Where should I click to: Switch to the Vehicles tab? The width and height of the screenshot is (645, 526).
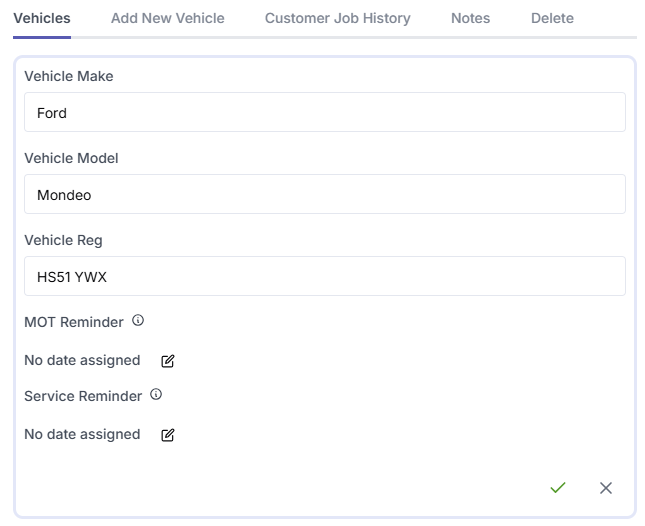click(42, 18)
